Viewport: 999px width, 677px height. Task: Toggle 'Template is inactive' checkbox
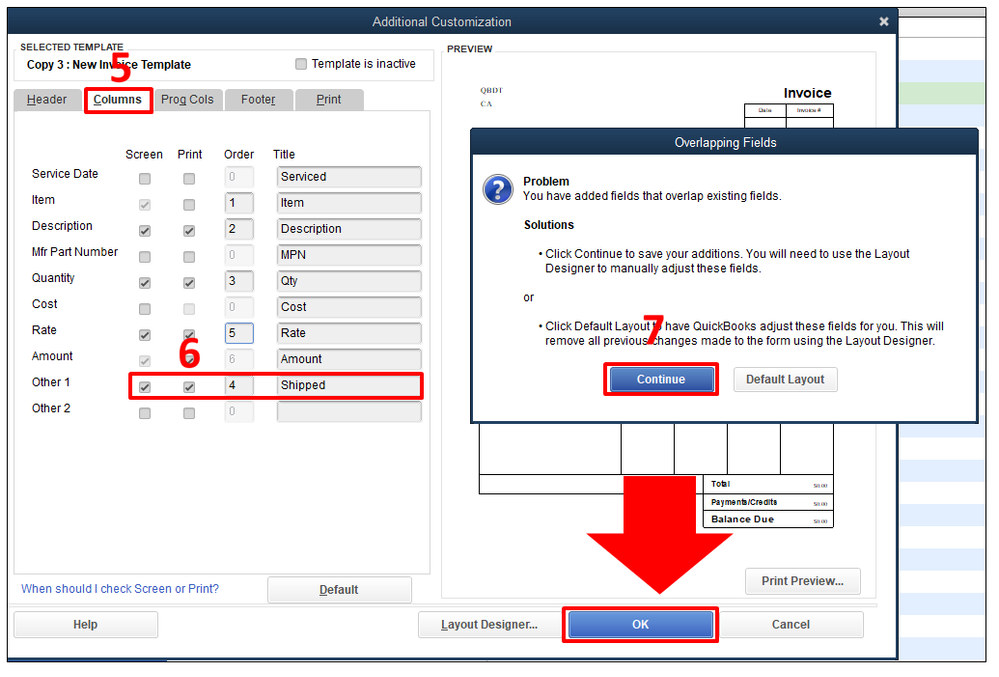(301, 64)
